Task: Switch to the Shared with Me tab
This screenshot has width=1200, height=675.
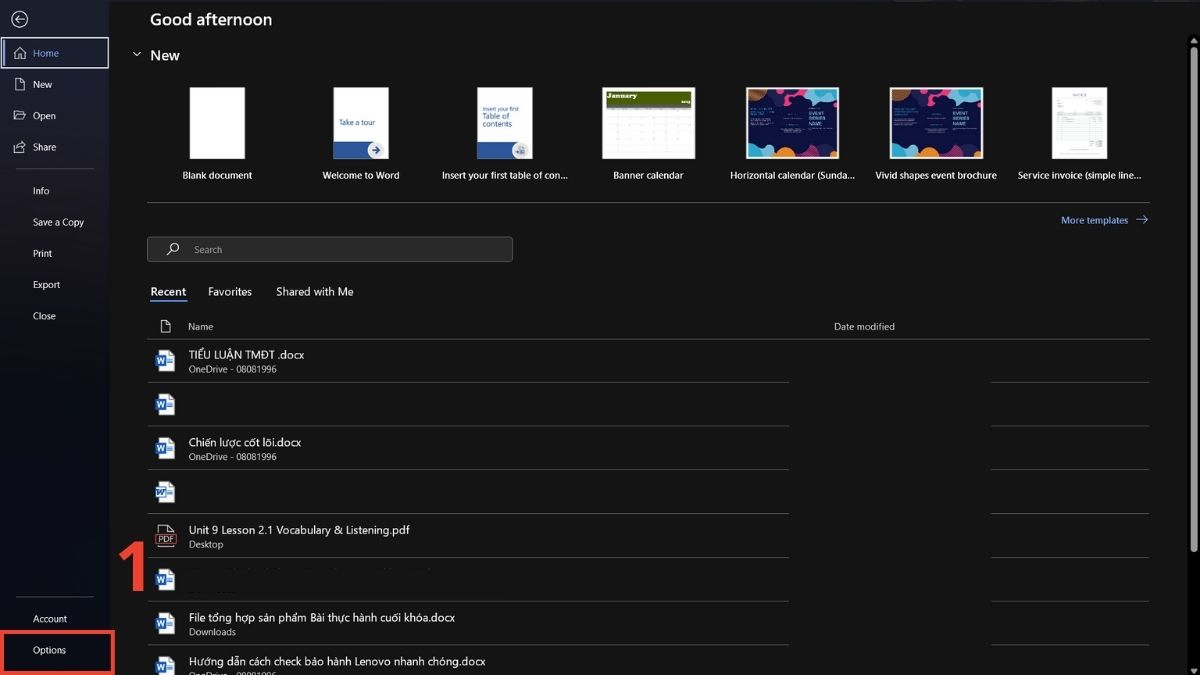Action: pyautogui.click(x=314, y=291)
